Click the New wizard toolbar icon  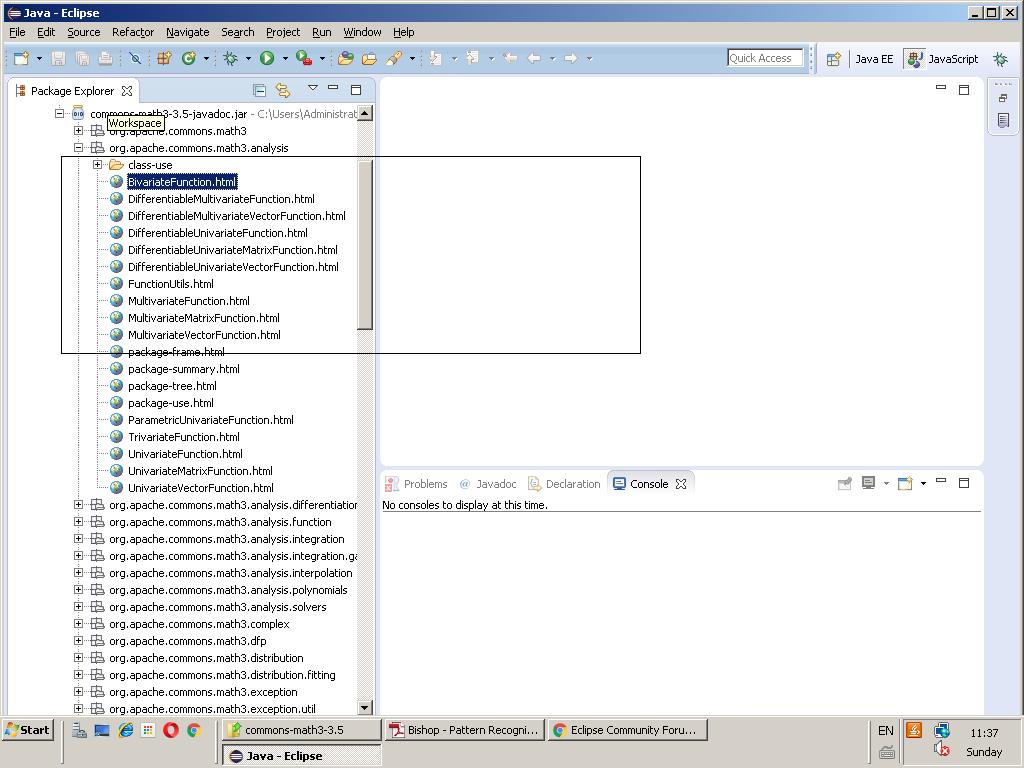coord(21,58)
